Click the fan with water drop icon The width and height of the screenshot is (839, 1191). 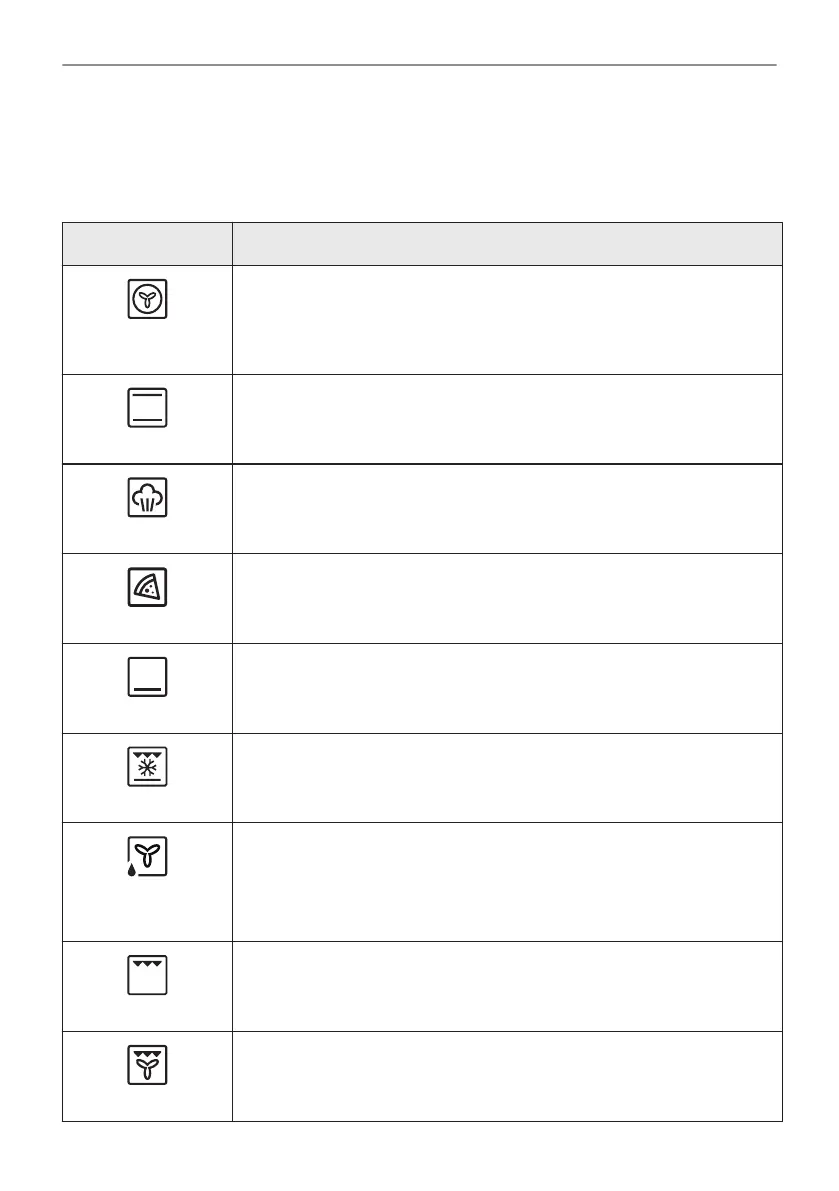(x=147, y=858)
